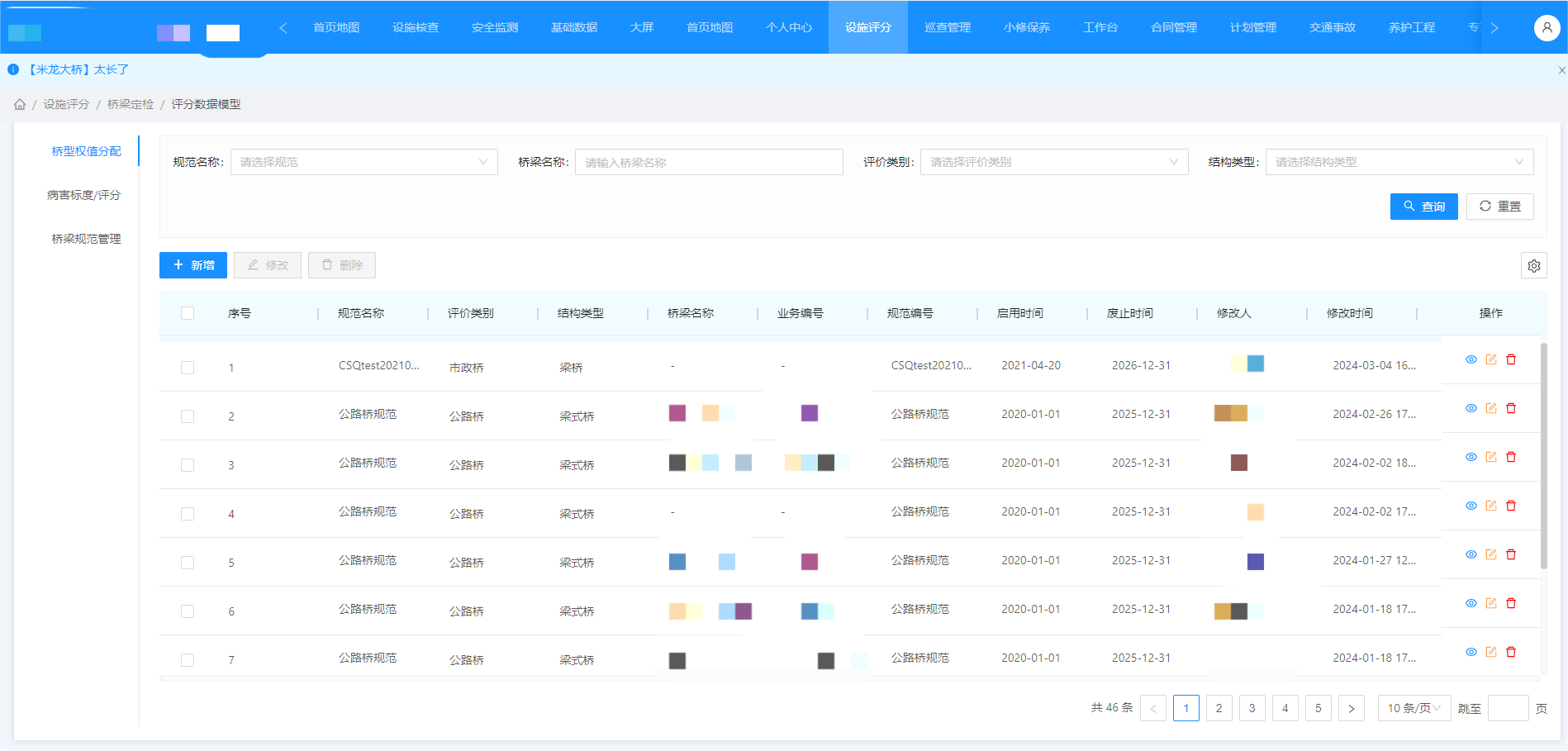Delete row 2 using the trash icon
The width and height of the screenshot is (1568, 751).
click(x=1511, y=408)
